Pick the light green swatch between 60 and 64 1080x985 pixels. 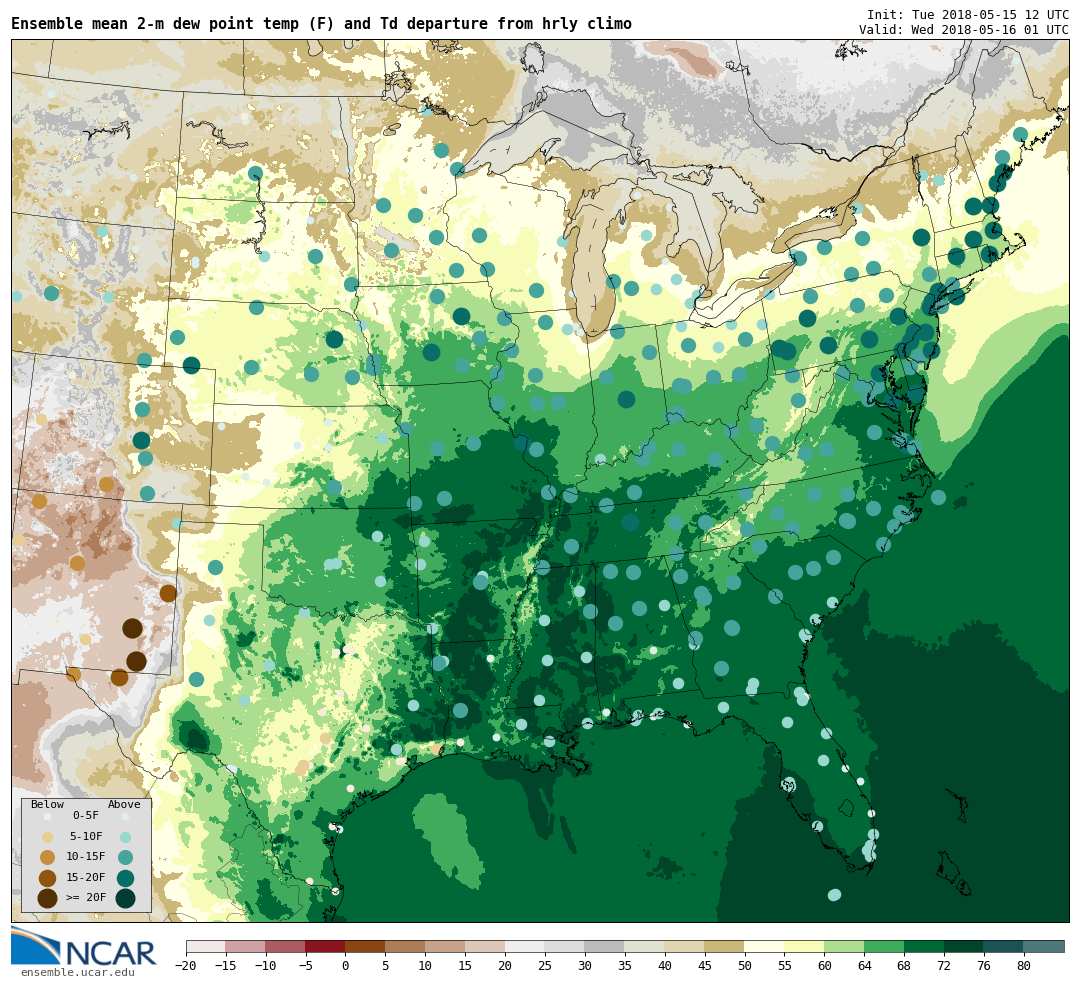[x=844, y=946]
